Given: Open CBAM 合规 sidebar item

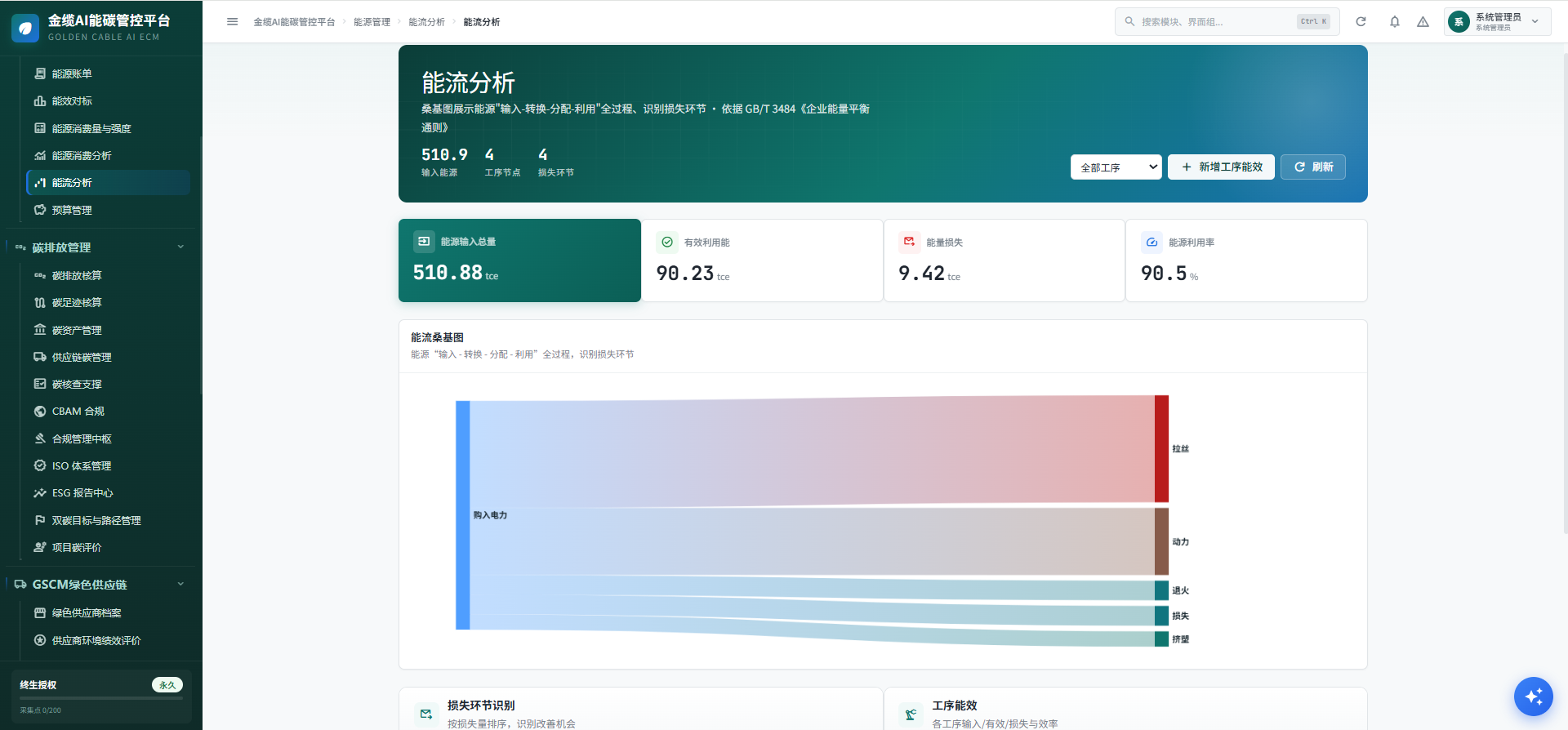Looking at the screenshot, I should click(109, 412).
